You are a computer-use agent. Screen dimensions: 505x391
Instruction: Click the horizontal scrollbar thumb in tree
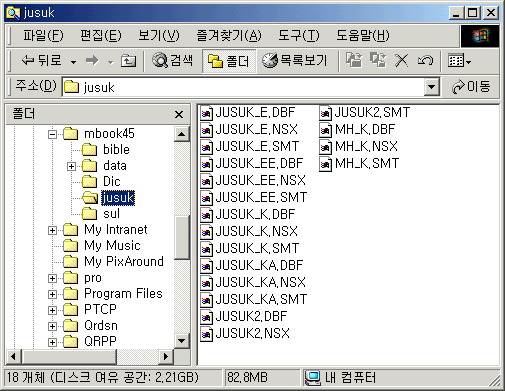[x=69, y=357]
